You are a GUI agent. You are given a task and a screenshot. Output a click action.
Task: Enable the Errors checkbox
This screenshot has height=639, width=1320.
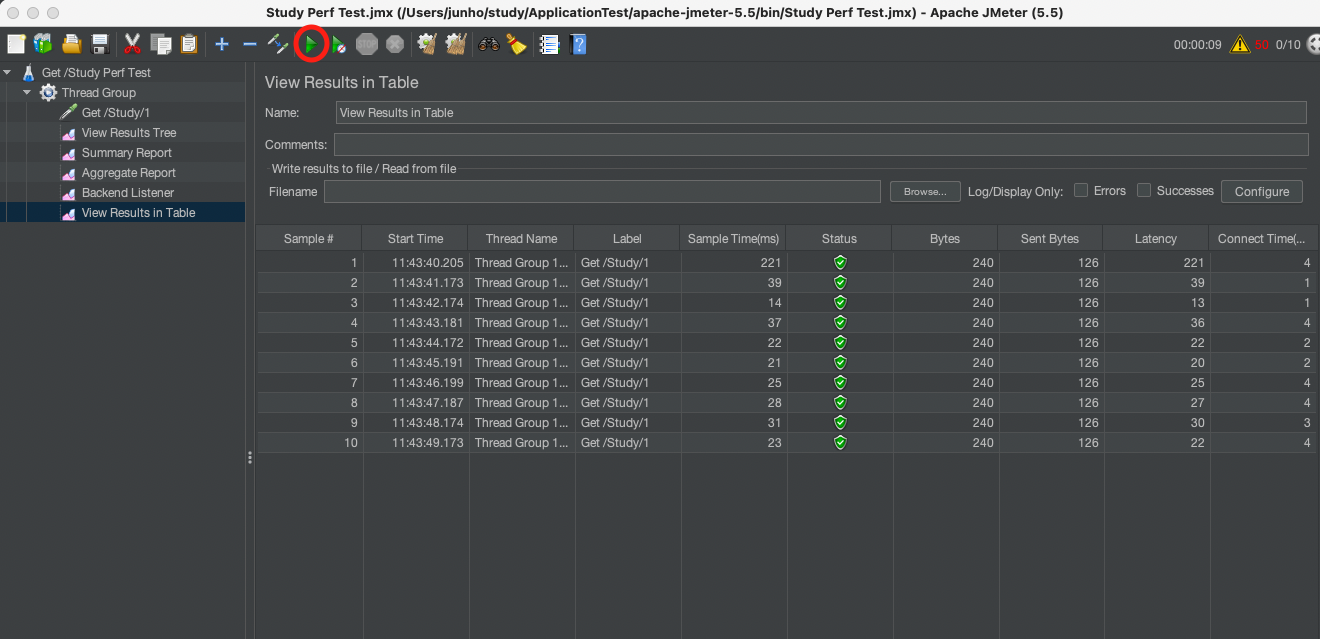coord(1081,190)
